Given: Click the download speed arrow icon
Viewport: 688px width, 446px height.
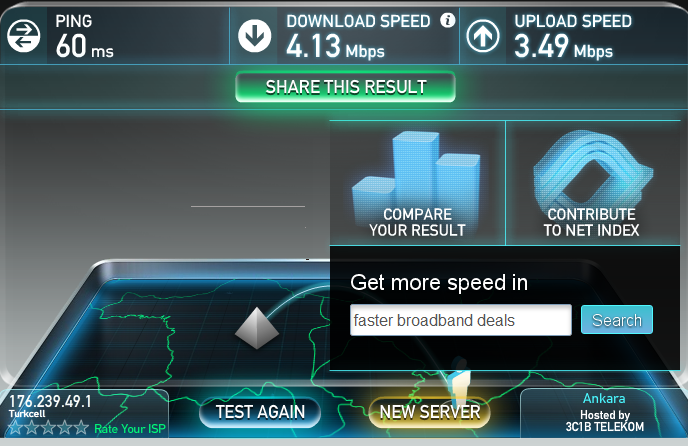Looking at the screenshot, I should [254, 36].
